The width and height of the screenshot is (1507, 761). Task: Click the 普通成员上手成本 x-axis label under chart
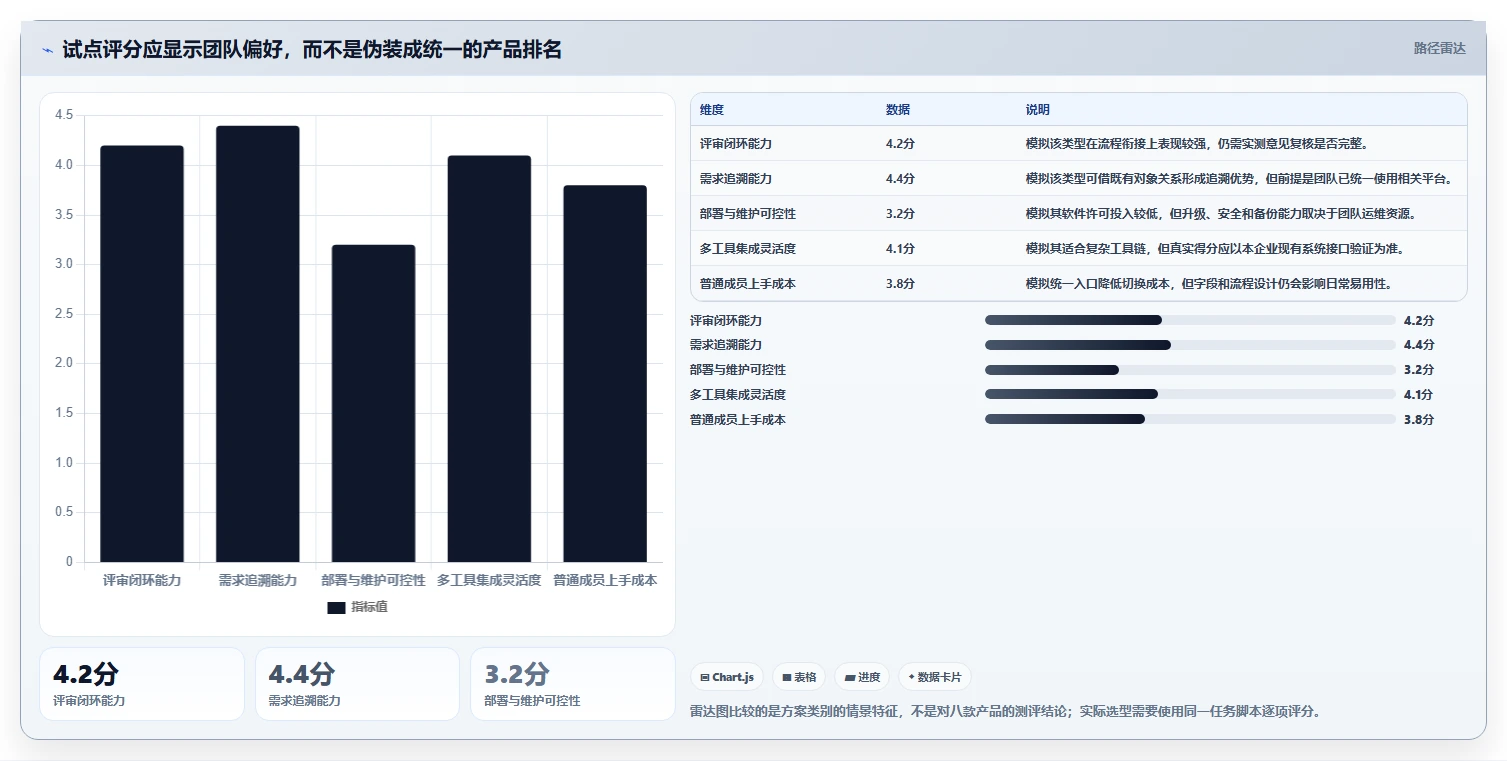click(x=605, y=580)
